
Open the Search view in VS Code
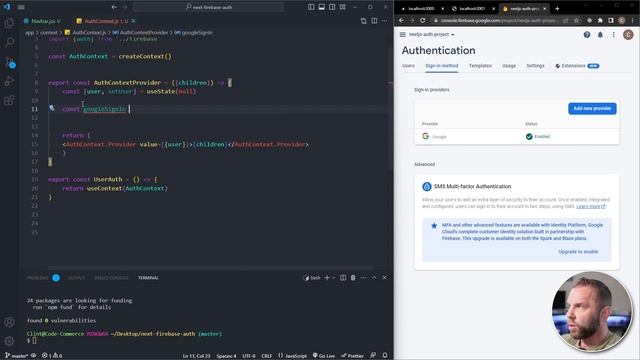pyautogui.click(x=9, y=42)
